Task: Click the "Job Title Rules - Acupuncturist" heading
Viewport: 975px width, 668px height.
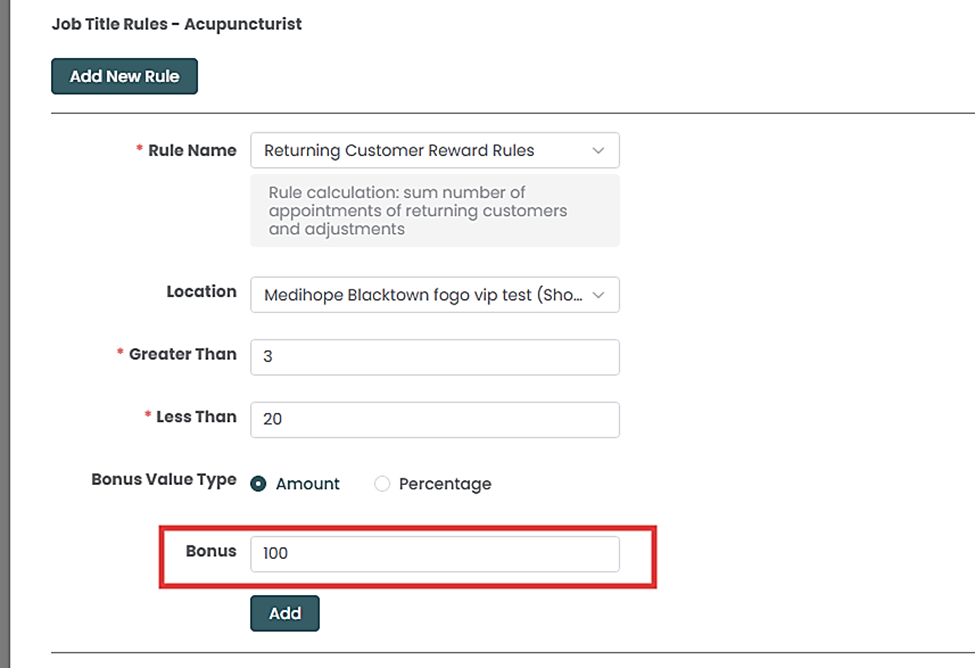Action: click(177, 24)
